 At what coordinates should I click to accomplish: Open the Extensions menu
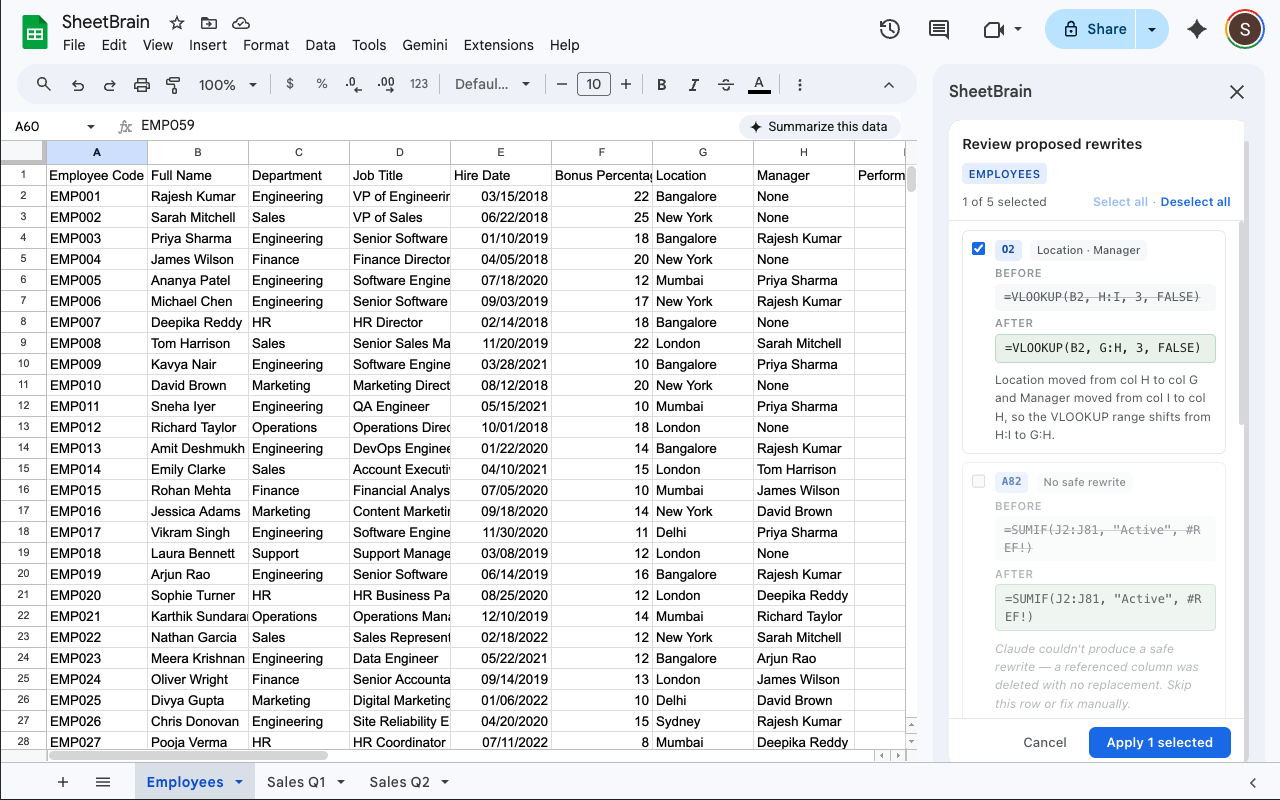click(x=498, y=45)
